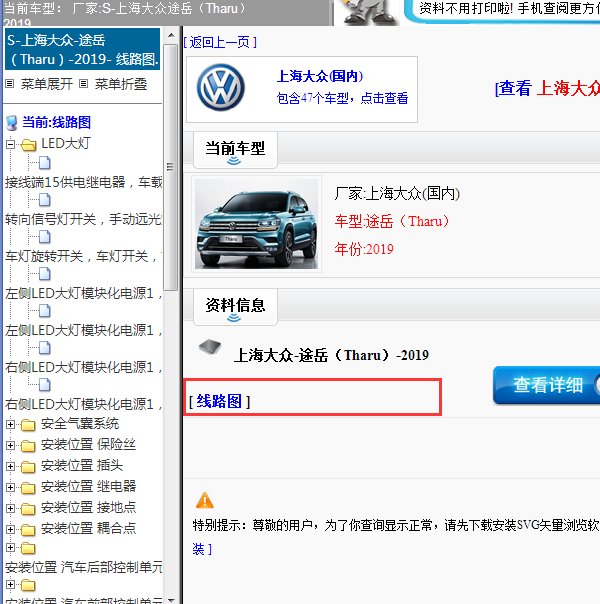
Task: Click the 安装位置 耦合点 folder icon
Action: (x=28, y=530)
